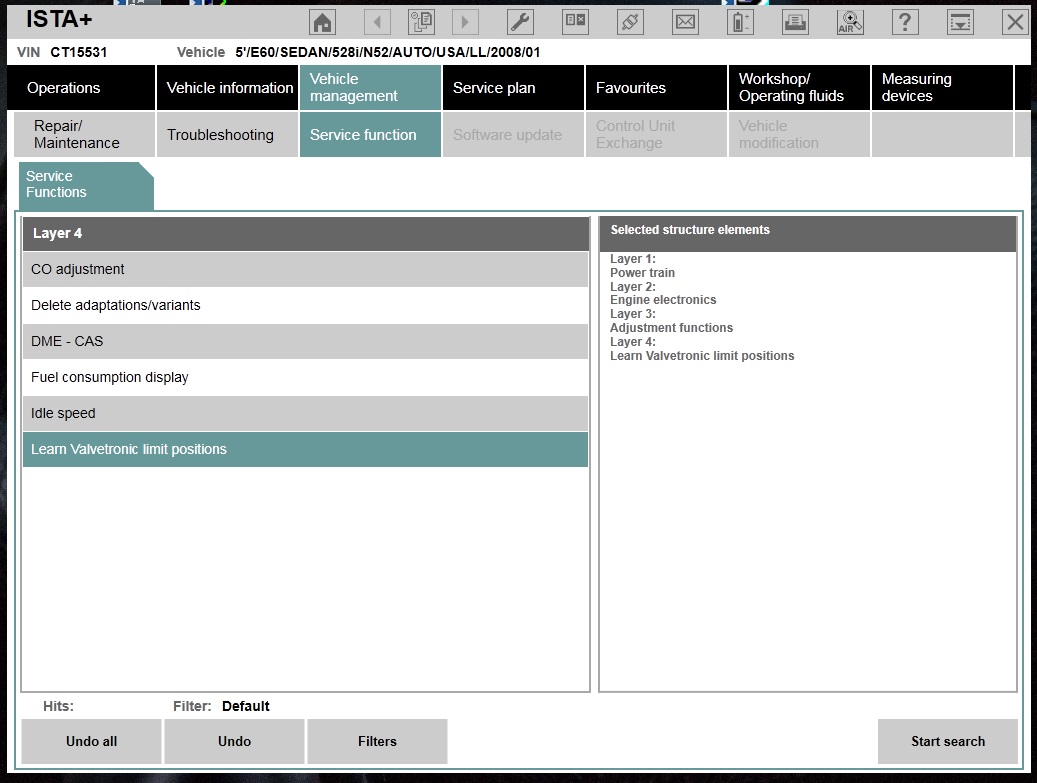Open the control unit tree comparison icon
This screenshot has height=783, width=1037.
(575, 22)
